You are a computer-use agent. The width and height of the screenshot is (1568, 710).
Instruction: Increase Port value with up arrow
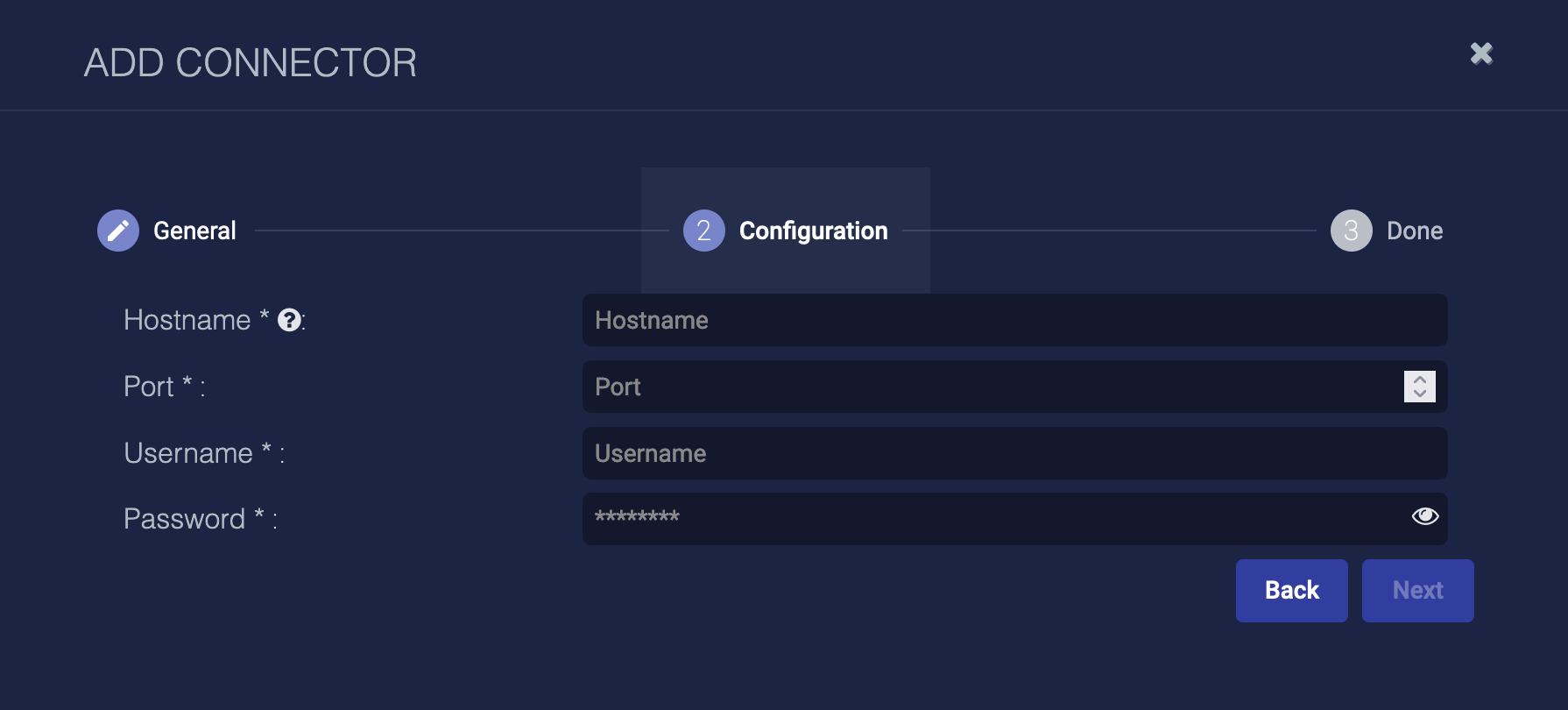click(x=1420, y=380)
